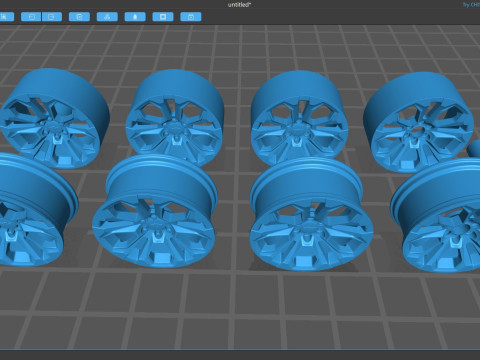Select the second wheel model in the front row
Image resolution: width=480 pixels, height=360 pixels.
[x=155, y=211]
